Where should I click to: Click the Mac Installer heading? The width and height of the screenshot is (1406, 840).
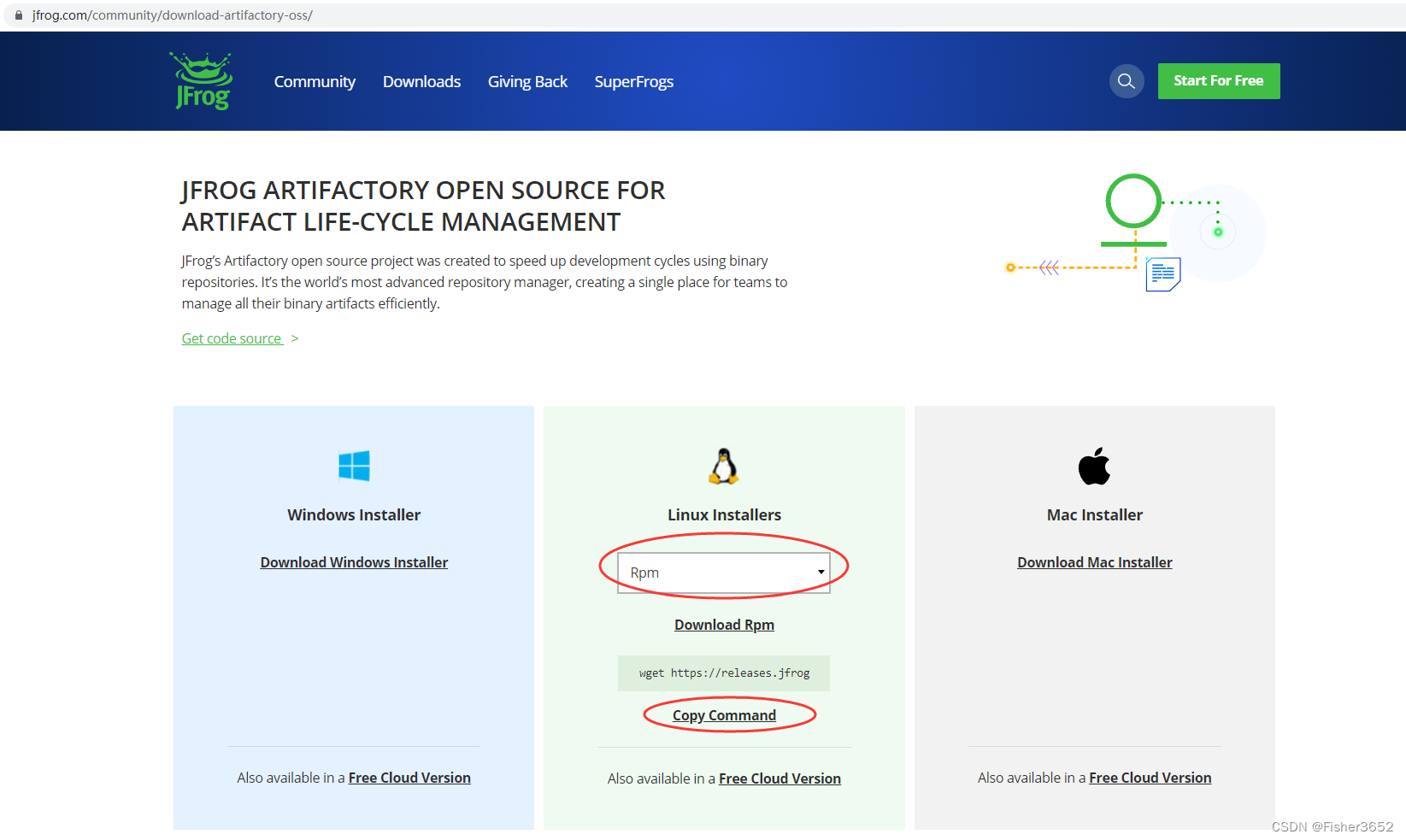pyautogui.click(x=1095, y=514)
